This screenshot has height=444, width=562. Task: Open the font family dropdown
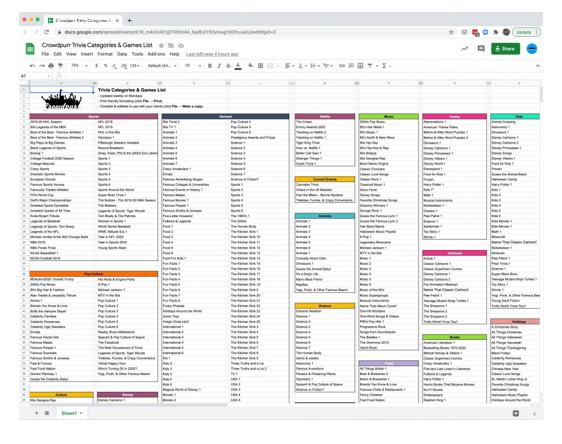[162, 66]
